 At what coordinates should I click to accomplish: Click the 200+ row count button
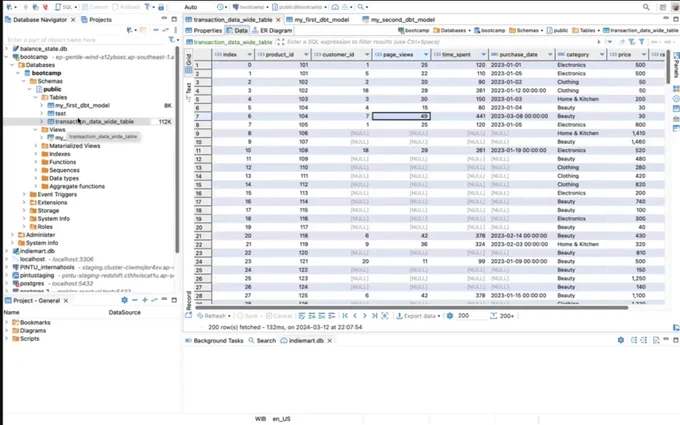(x=502, y=316)
